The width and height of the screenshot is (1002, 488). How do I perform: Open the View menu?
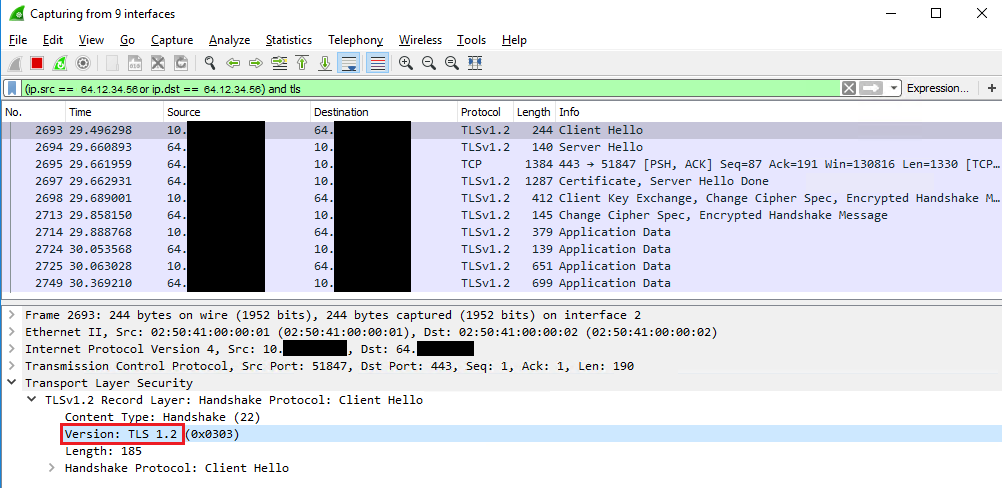(x=91, y=40)
